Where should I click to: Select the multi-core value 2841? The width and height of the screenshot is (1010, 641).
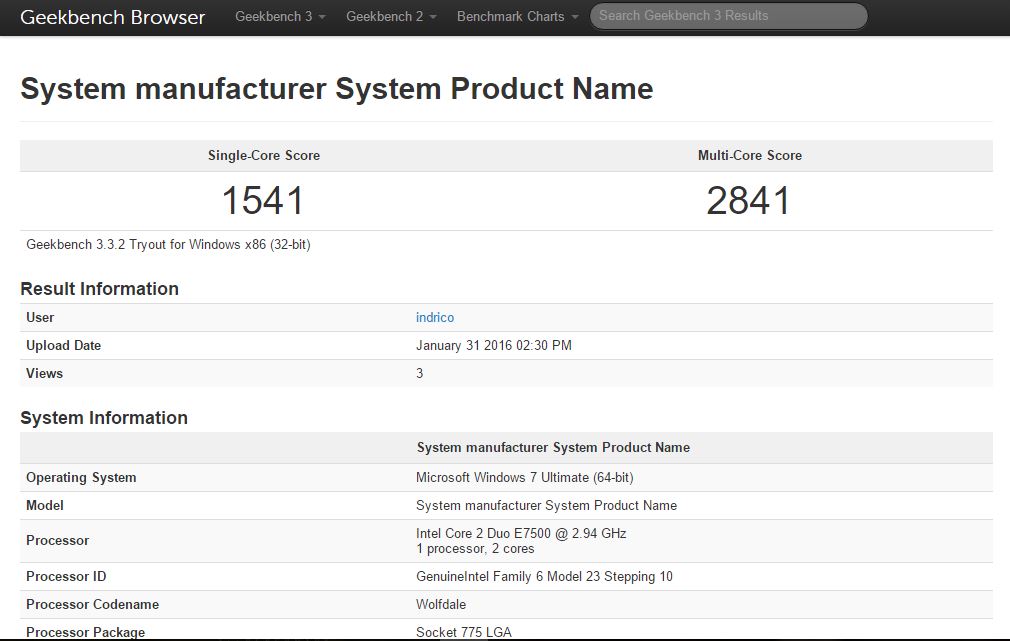pyautogui.click(x=748, y=200)
